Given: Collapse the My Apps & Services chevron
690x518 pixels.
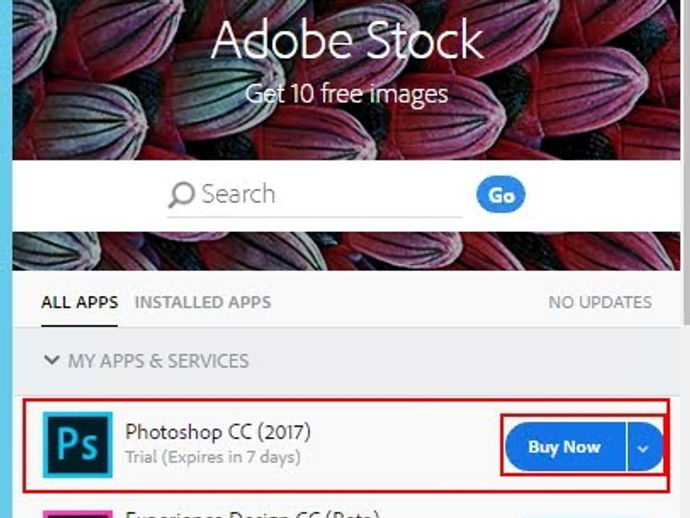Looking at the screenshot, I should pyautogui.click(x=52, y=361).
